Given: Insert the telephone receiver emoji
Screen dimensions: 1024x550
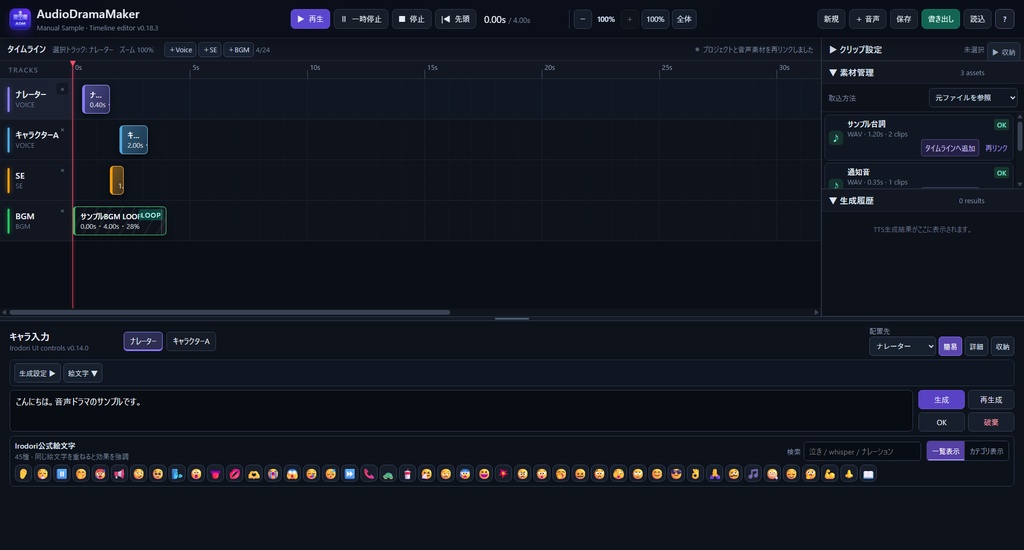Looking at the screenshot, I should click(369, 474).
